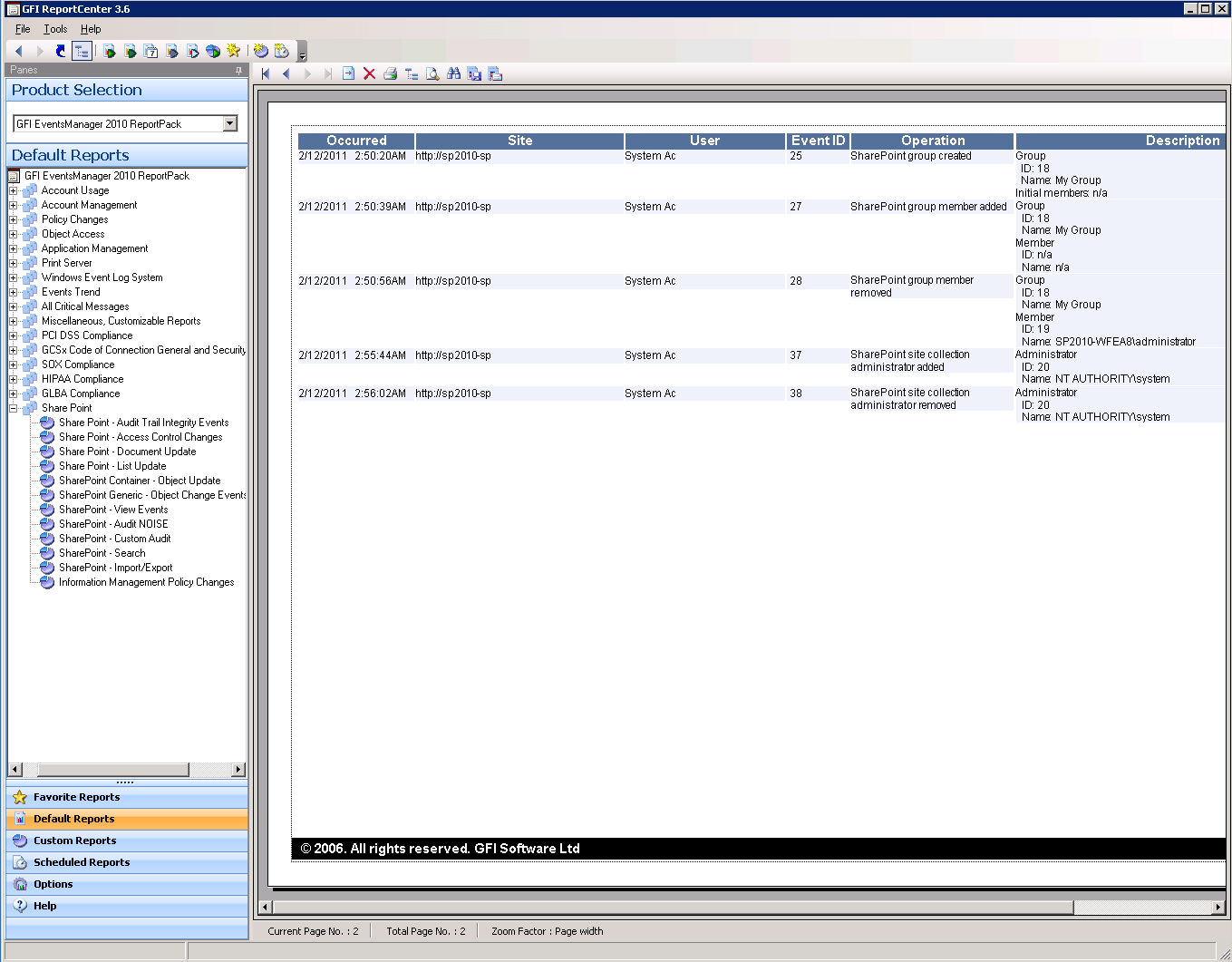Open Options in navigation pane
This screenshot has height=962, width=1232.
[x=127, y=884]
